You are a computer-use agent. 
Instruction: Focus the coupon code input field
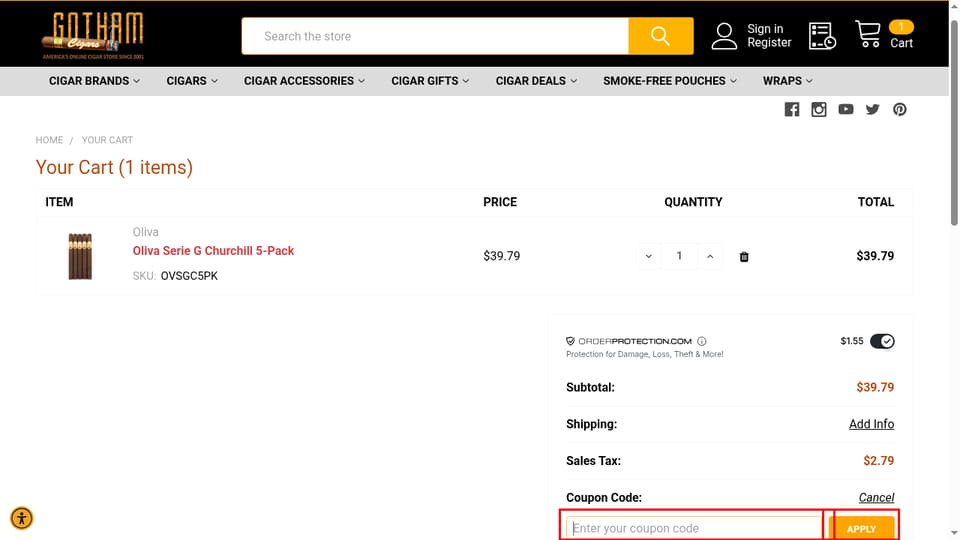click(694, 528)
